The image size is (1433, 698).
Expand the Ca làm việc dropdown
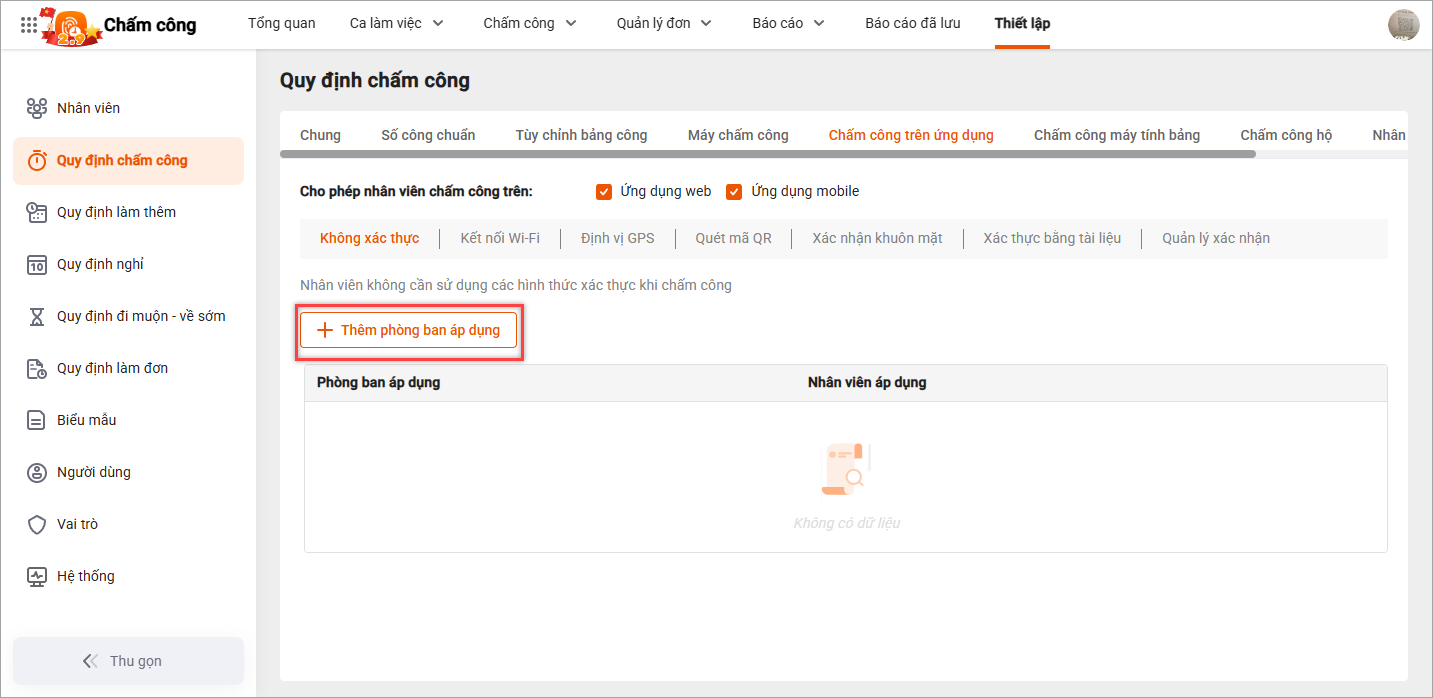(438, 23)
